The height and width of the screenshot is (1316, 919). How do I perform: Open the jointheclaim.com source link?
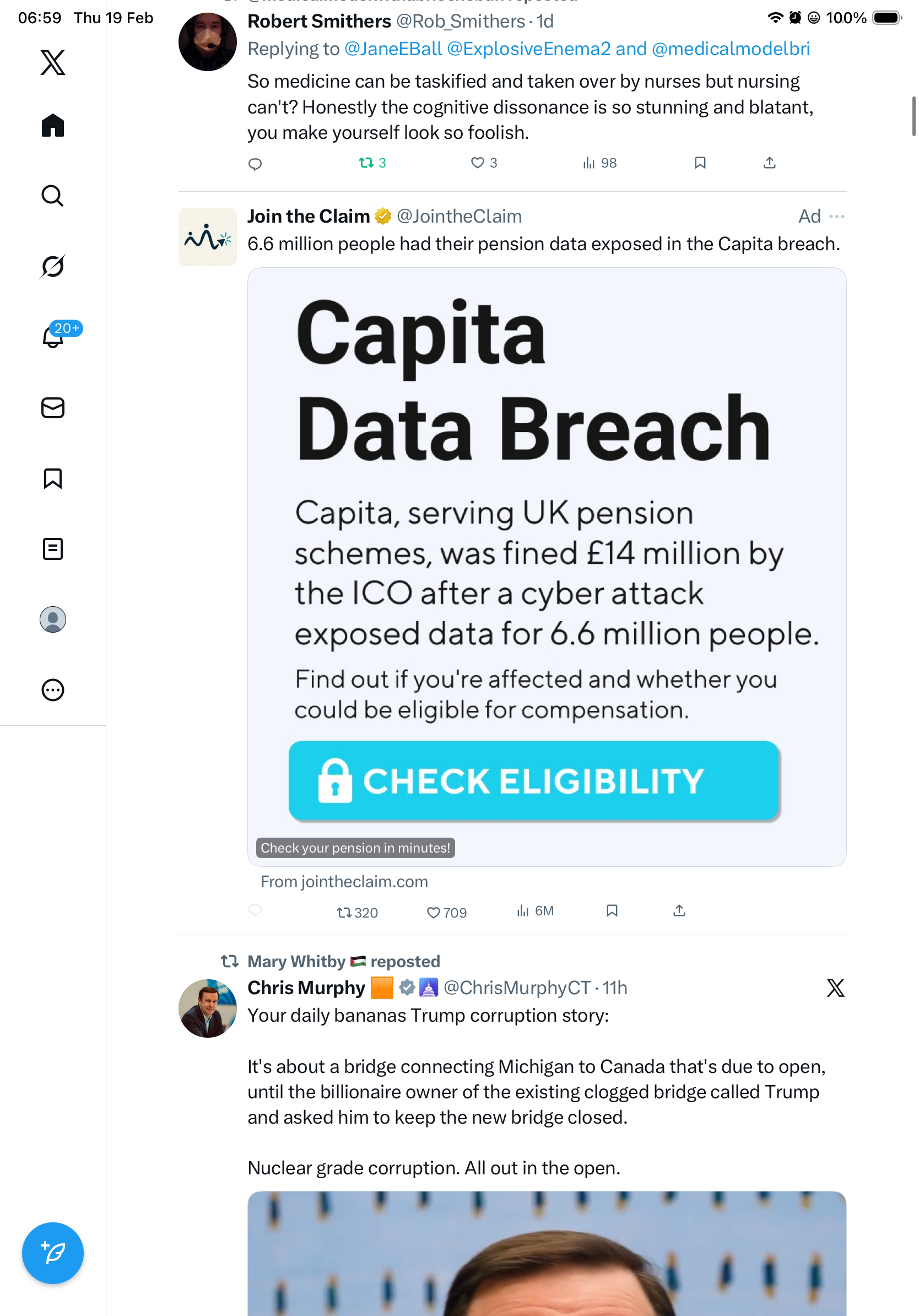pos(344,882)
